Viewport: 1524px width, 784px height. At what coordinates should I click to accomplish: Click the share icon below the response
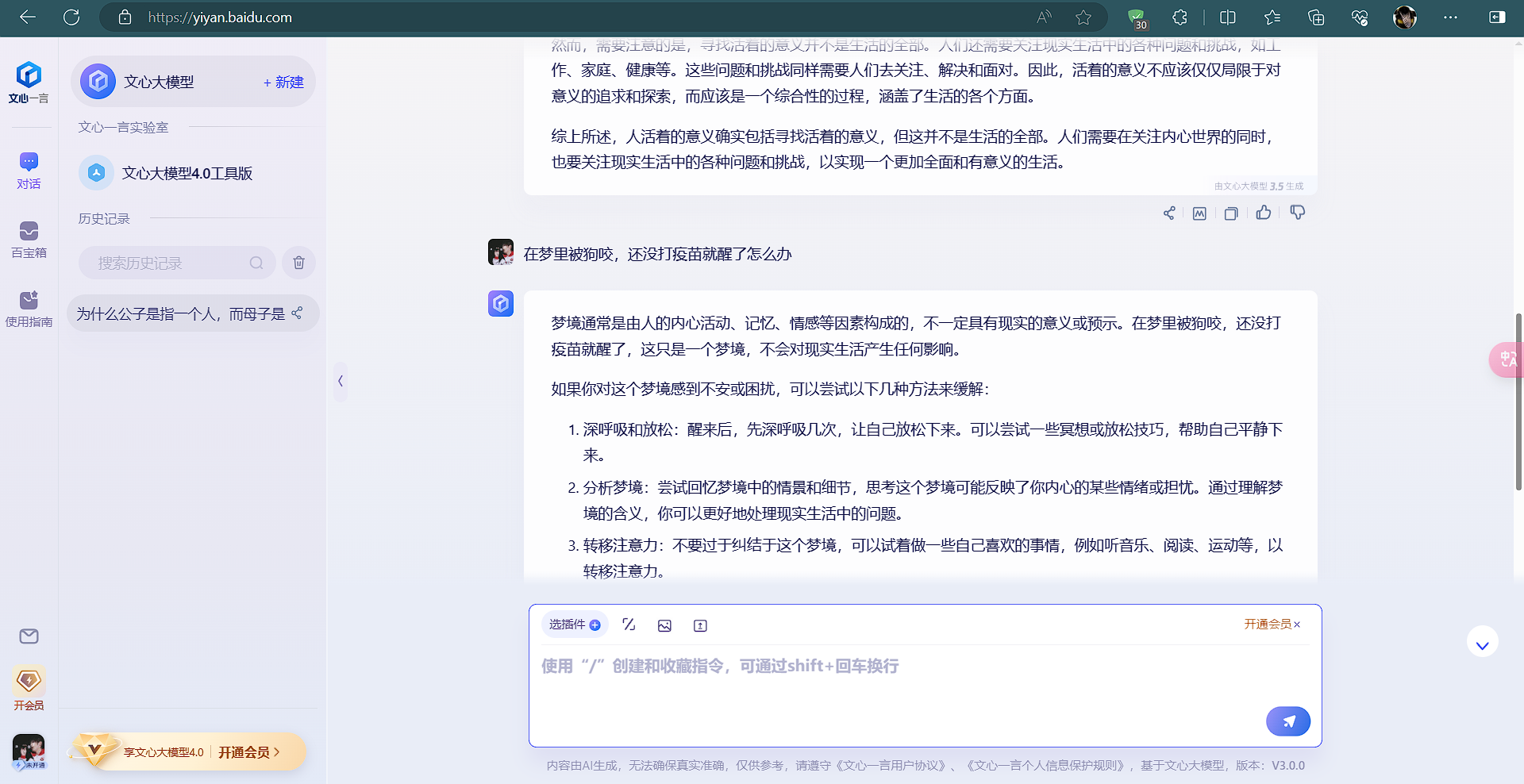pyautogui.click(x=1169, y=213)
